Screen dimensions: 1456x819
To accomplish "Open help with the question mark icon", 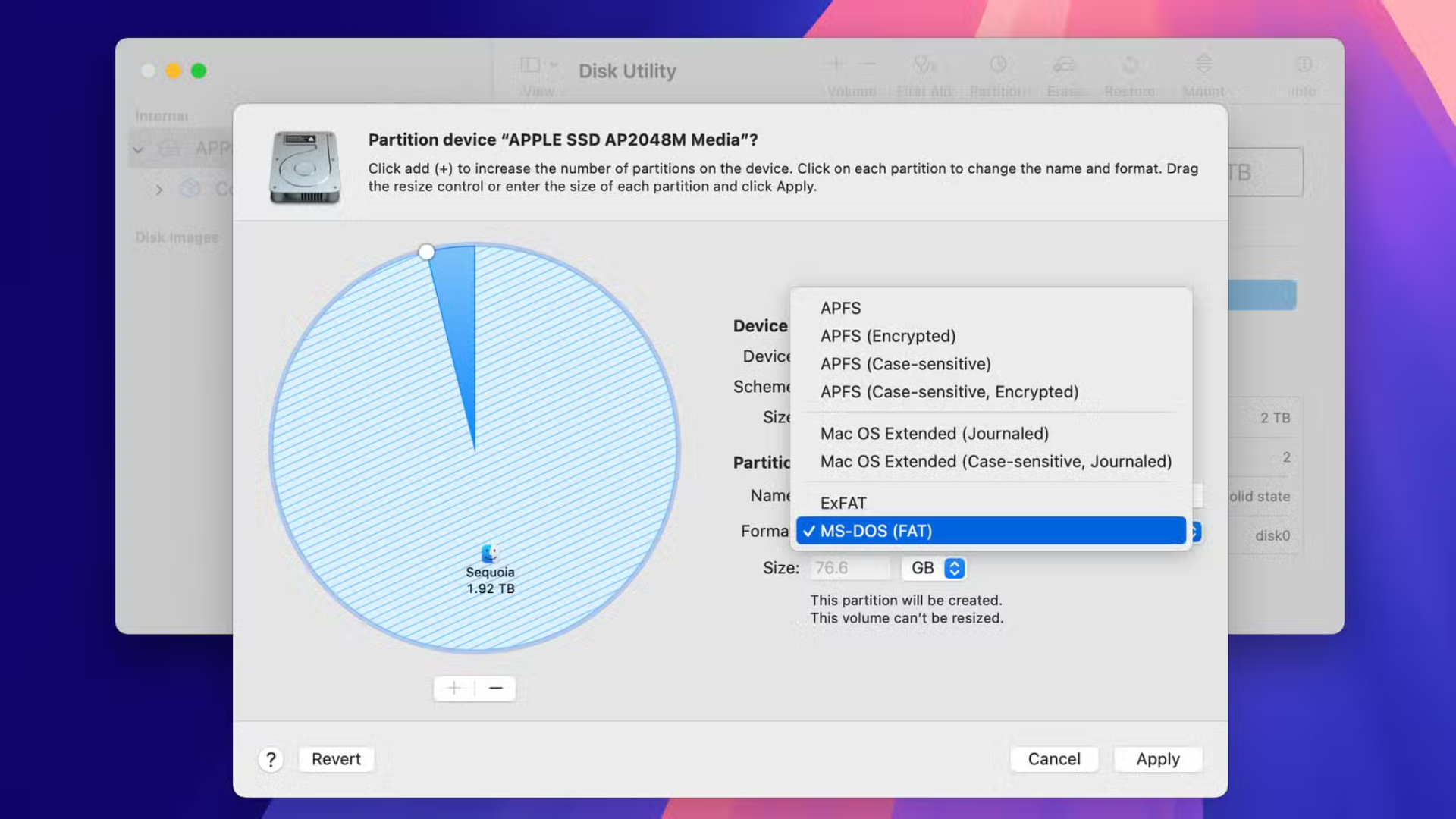I will click(271, 758).
